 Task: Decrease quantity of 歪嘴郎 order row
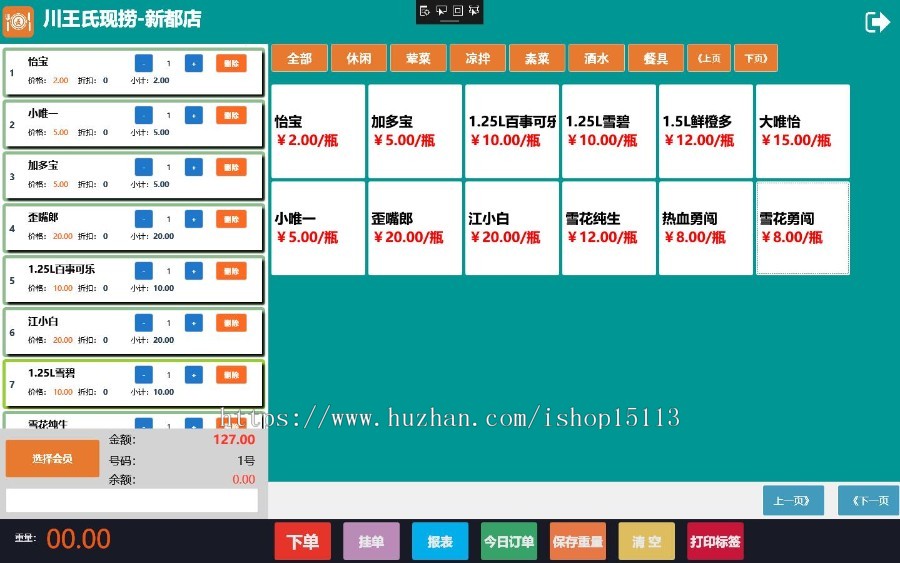pyautogui.click(x=143, y=219)
